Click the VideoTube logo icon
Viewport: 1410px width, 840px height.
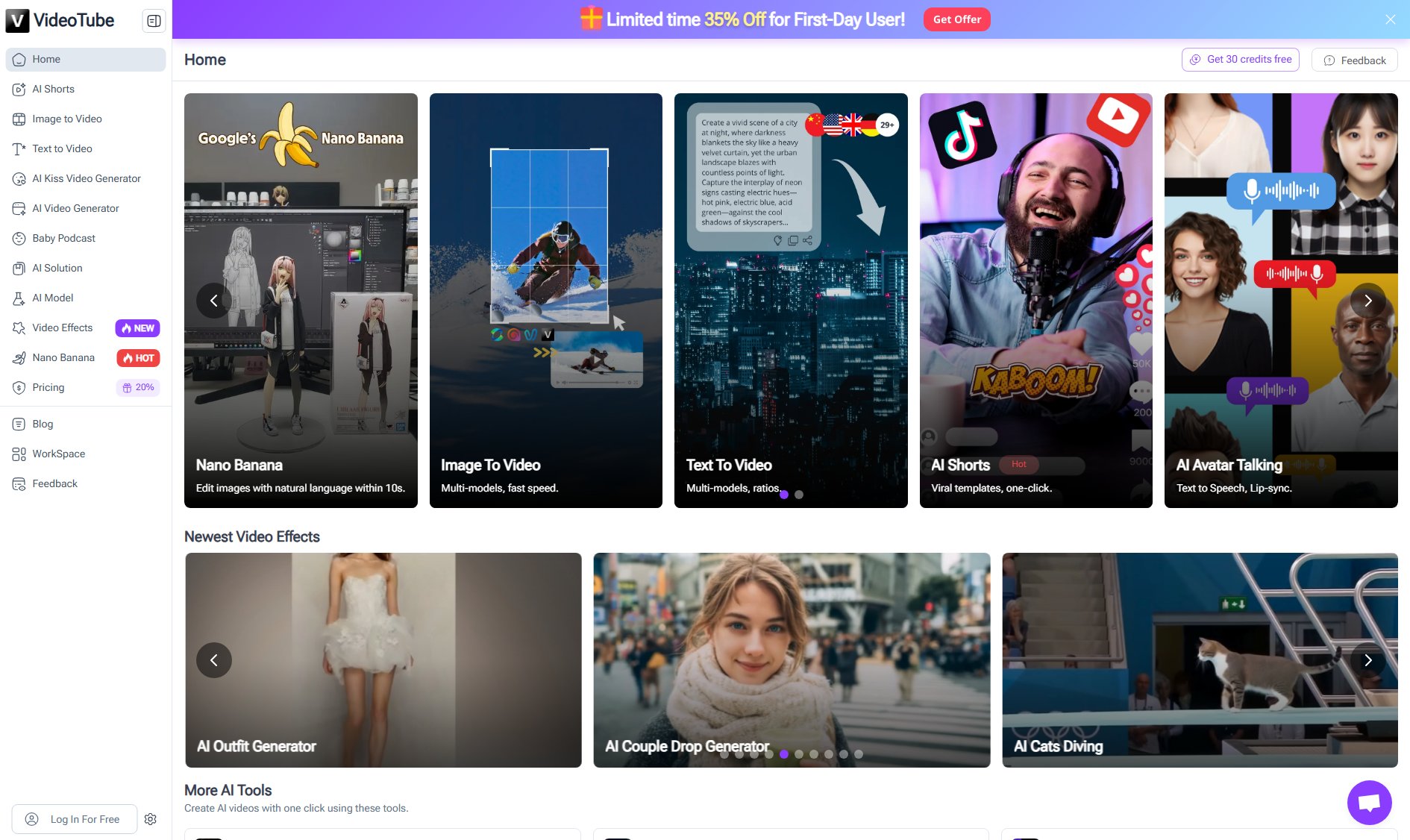[x=17, y=21]
